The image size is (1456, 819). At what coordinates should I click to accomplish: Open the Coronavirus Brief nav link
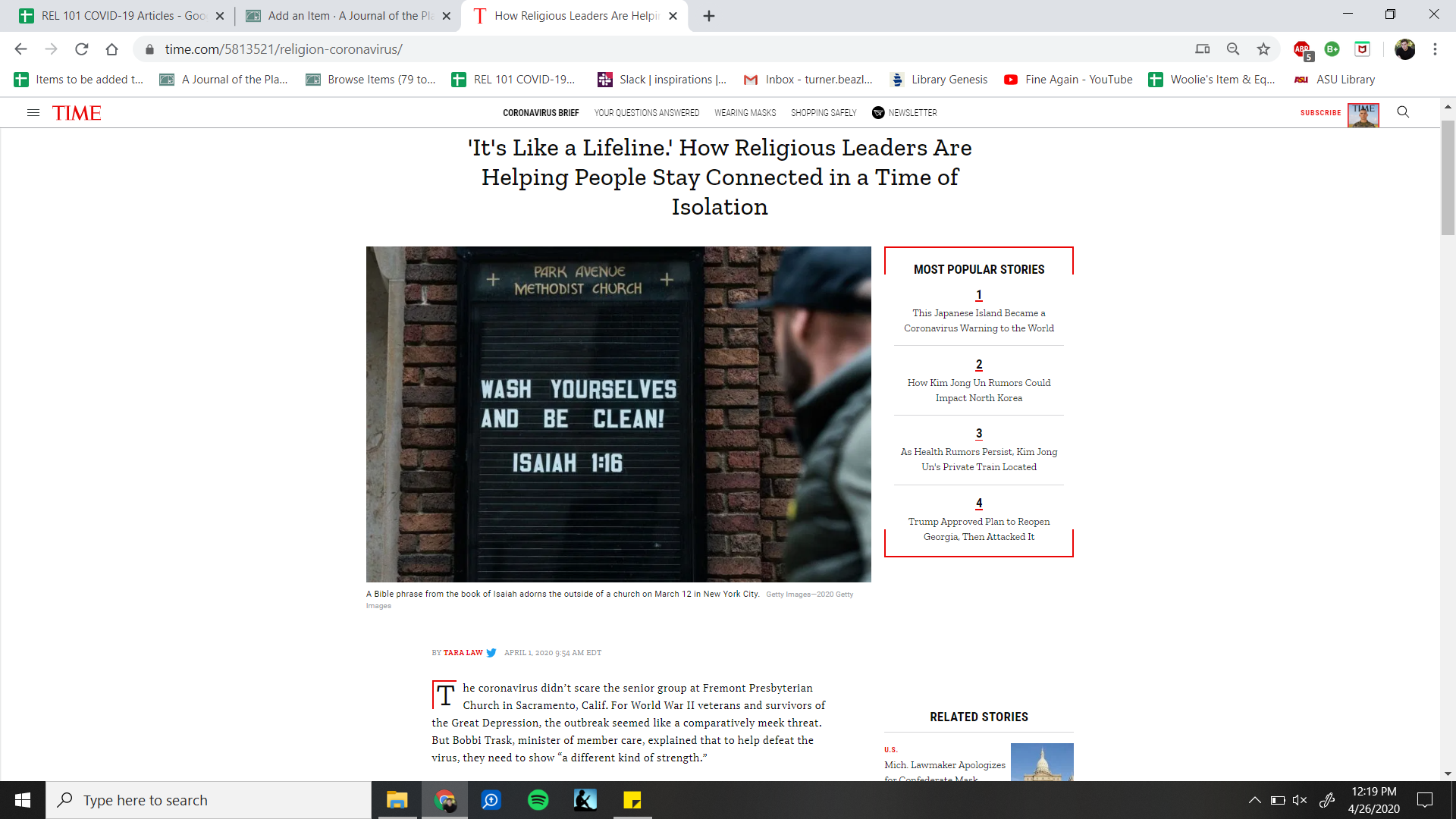[x=541, y=113]
